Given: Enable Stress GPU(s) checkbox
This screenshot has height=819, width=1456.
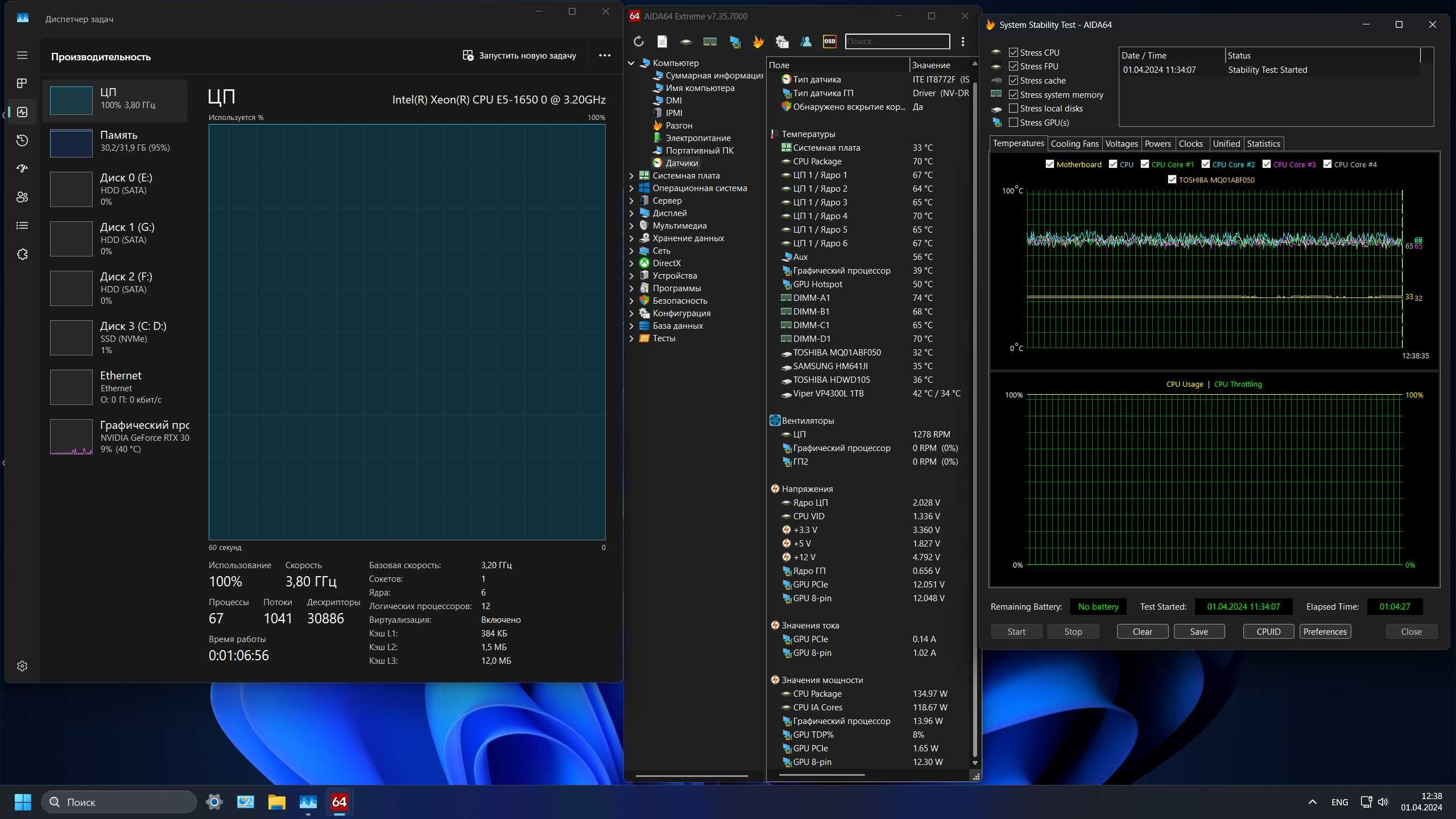Looking at the screenshot, I should click(x=1014, y=122).
